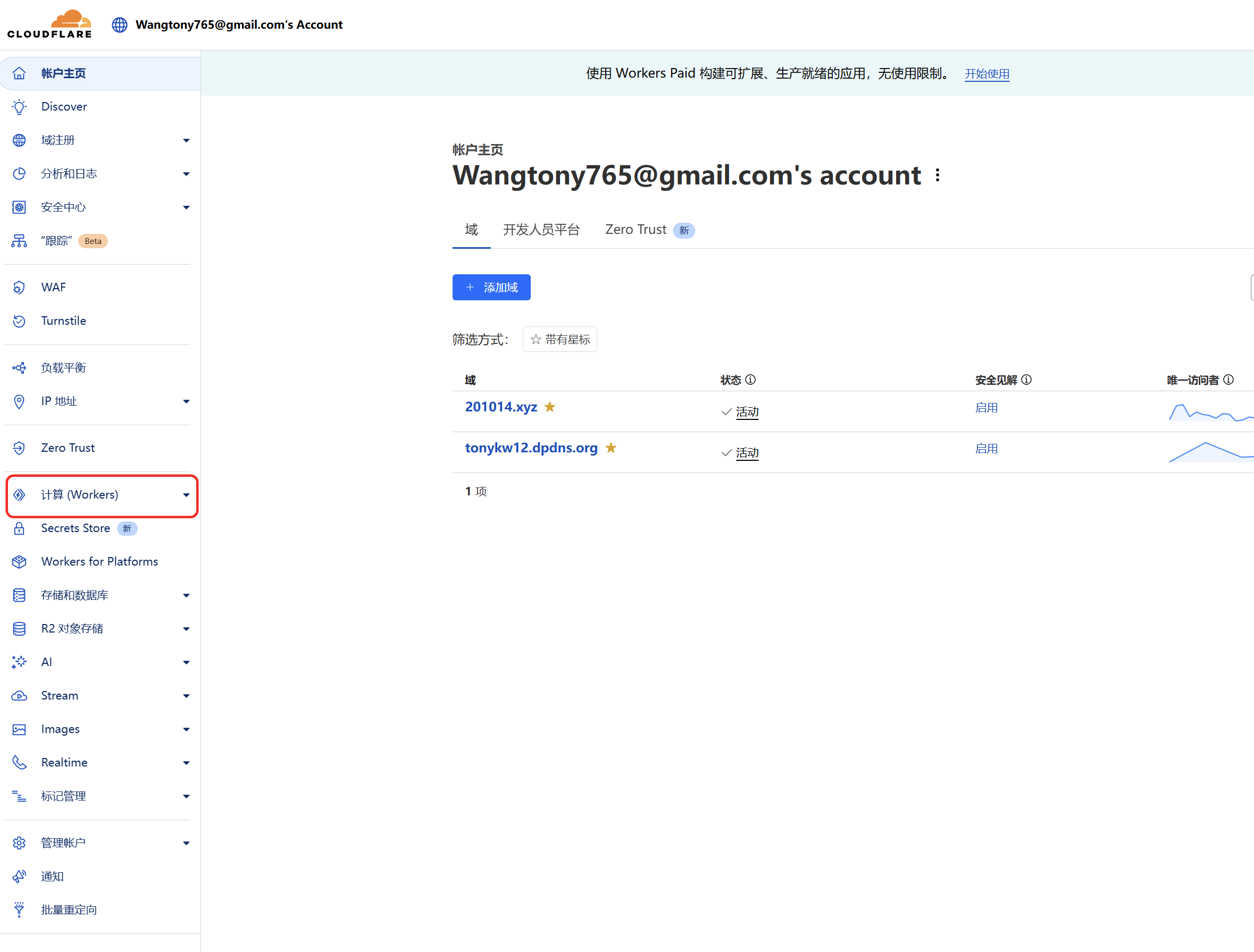Click the notifications megaphone icon
Screen dimensions: 1254x952
19,876
